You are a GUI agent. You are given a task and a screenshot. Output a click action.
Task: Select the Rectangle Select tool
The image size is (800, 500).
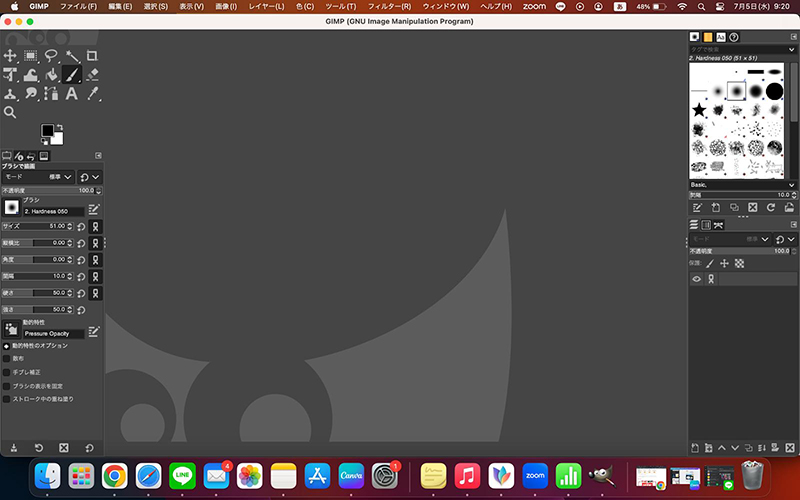pos(31,56)
